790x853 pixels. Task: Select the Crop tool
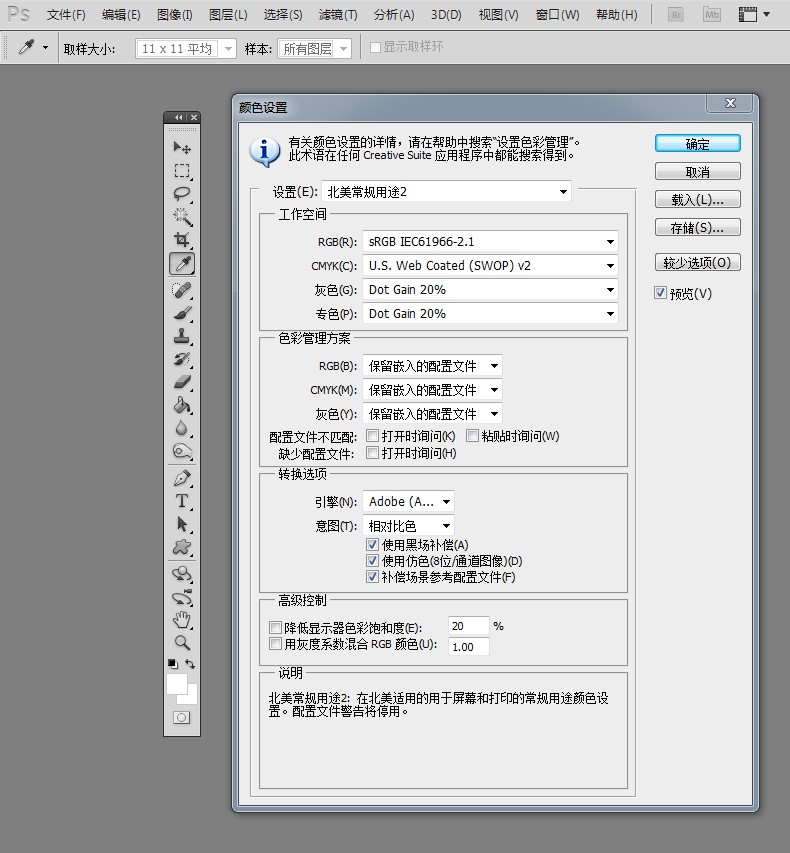[x=182, y=240]
